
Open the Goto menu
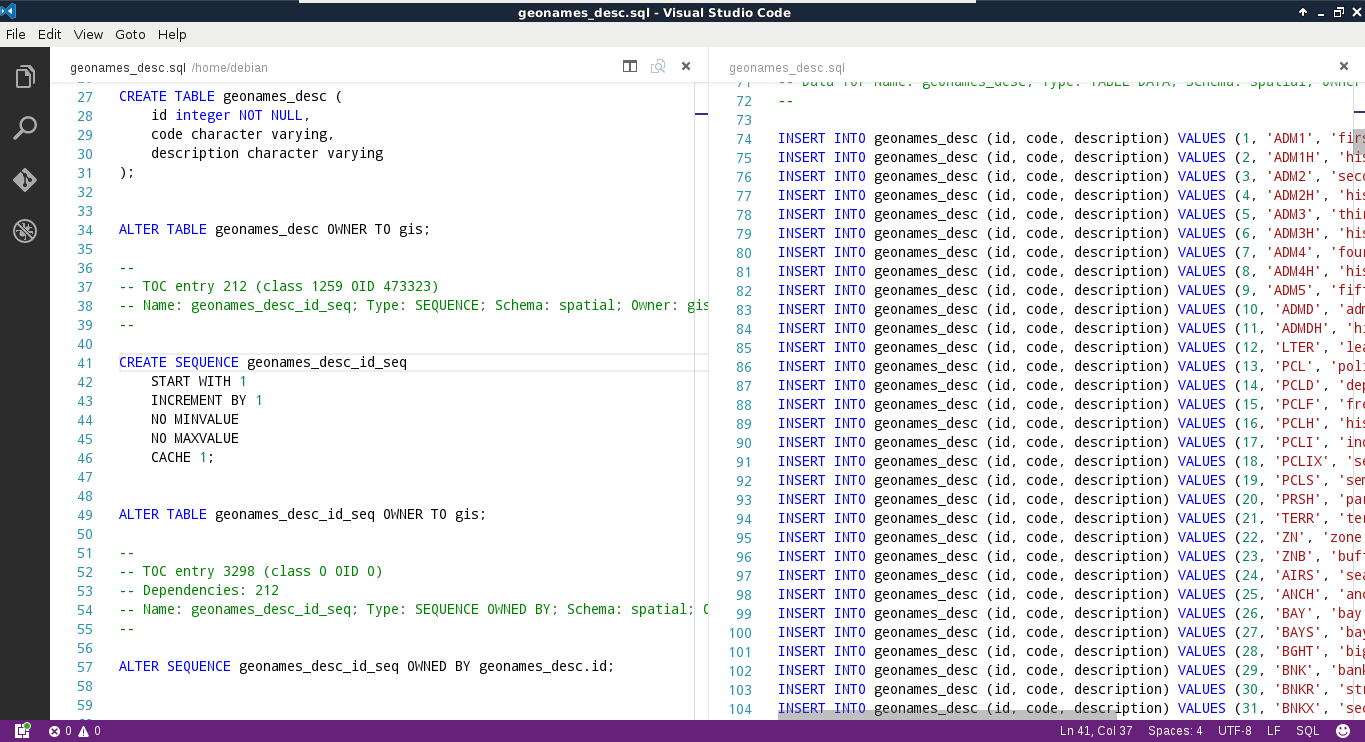[x=130, y=34]
